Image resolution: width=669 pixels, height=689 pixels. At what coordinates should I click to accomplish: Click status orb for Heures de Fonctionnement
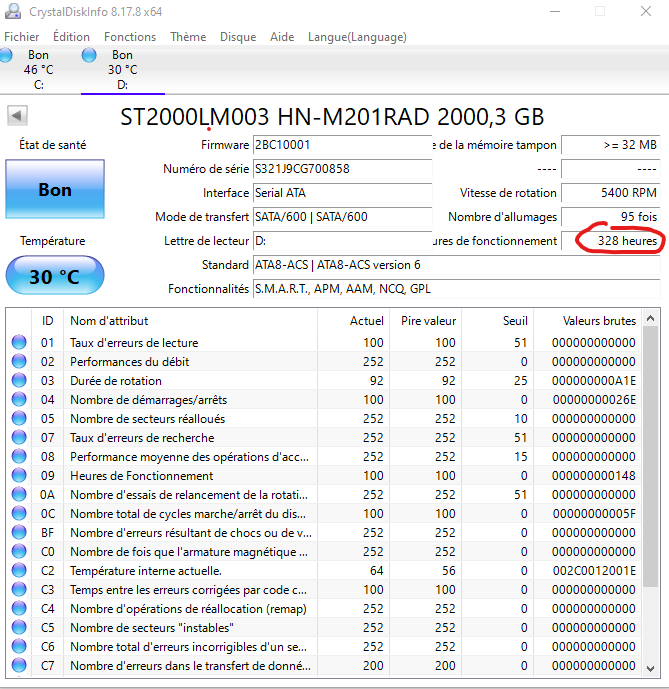(19, 475)
